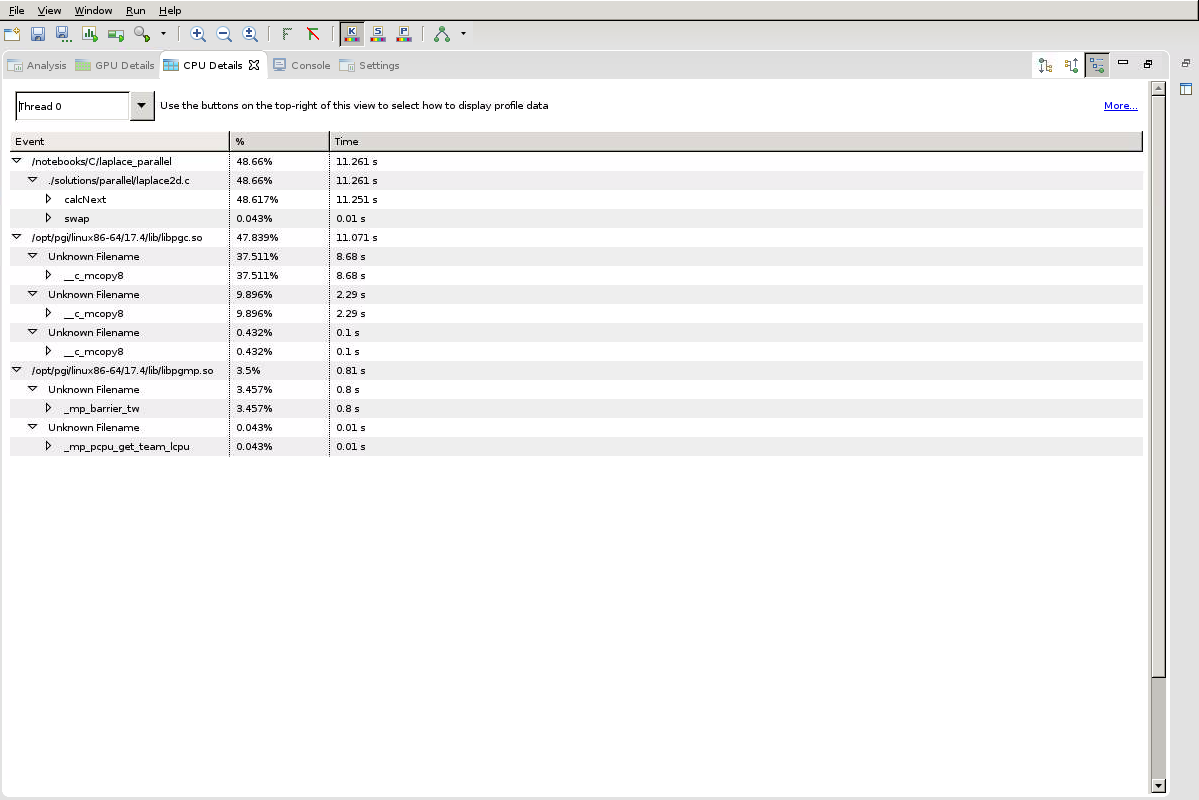
Task: Zoom out using the magnifier minus icon
Action: click(x=224, y=34)
